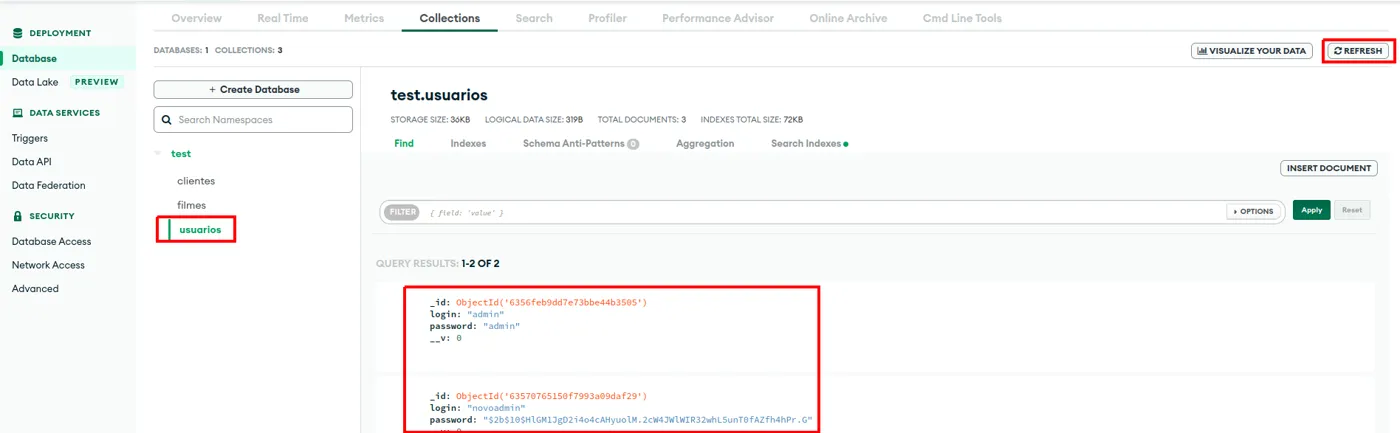Open the clientes collection

(196, 181)
